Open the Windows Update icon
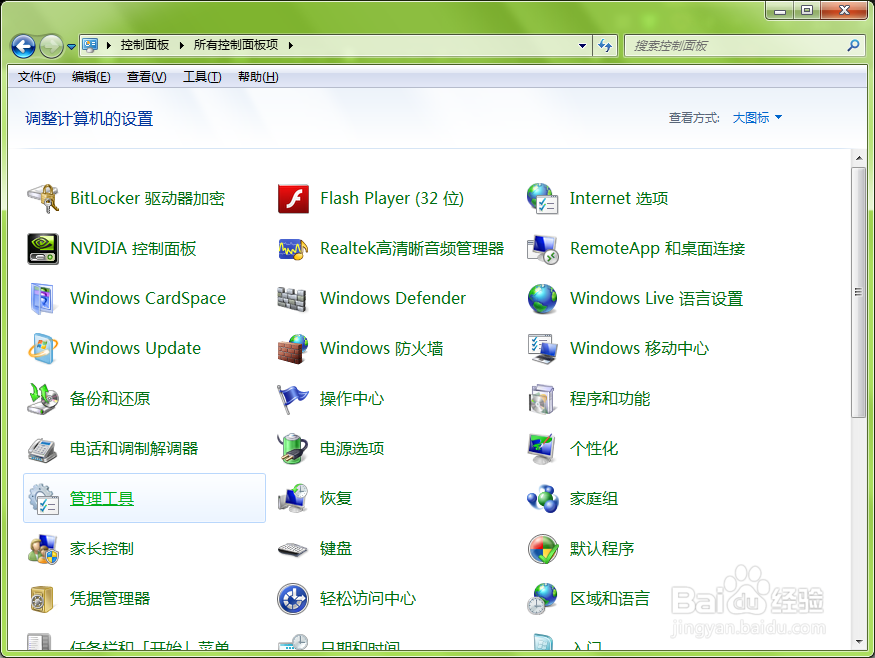The height and width of the screenshot is (658, 875). coord(43,349)
